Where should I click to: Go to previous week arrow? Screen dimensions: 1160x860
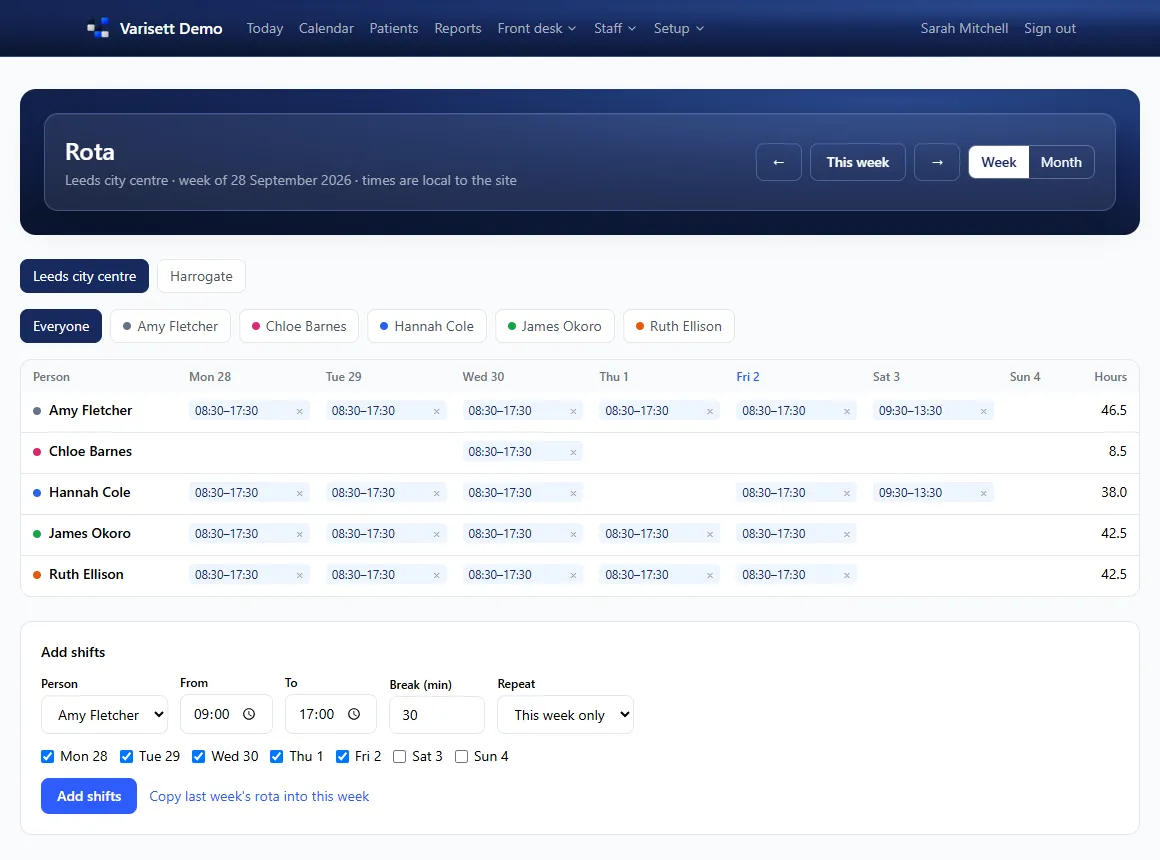point(778,162)
